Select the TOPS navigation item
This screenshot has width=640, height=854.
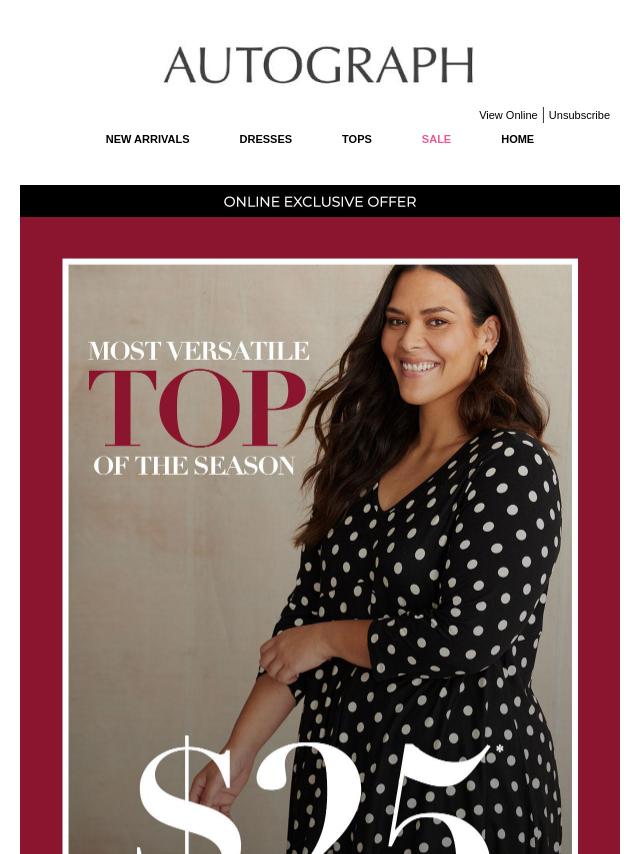[x=356, y=139]
